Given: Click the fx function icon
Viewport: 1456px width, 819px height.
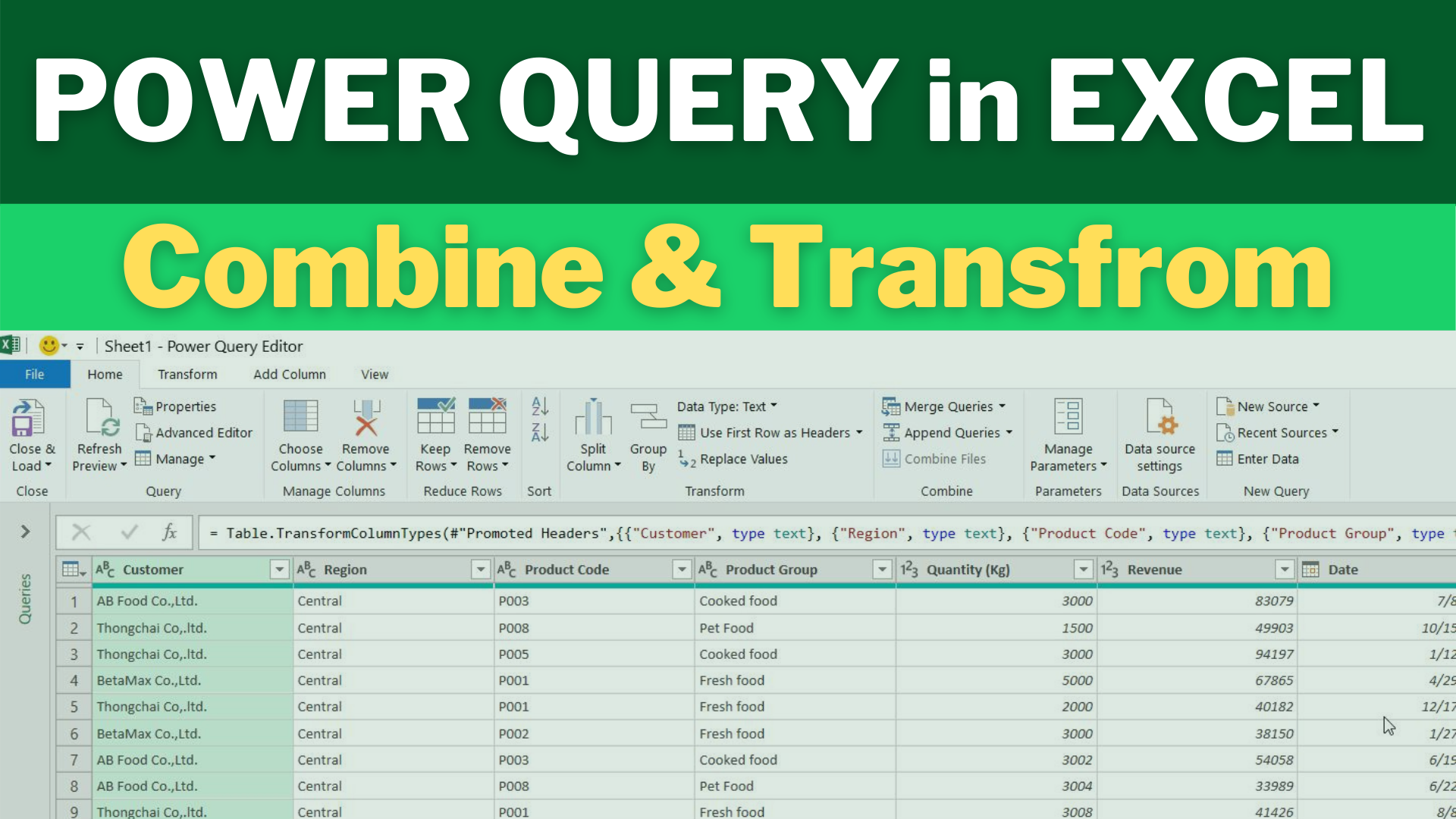Looking at the screenshot, I should [x=169, y=532].
